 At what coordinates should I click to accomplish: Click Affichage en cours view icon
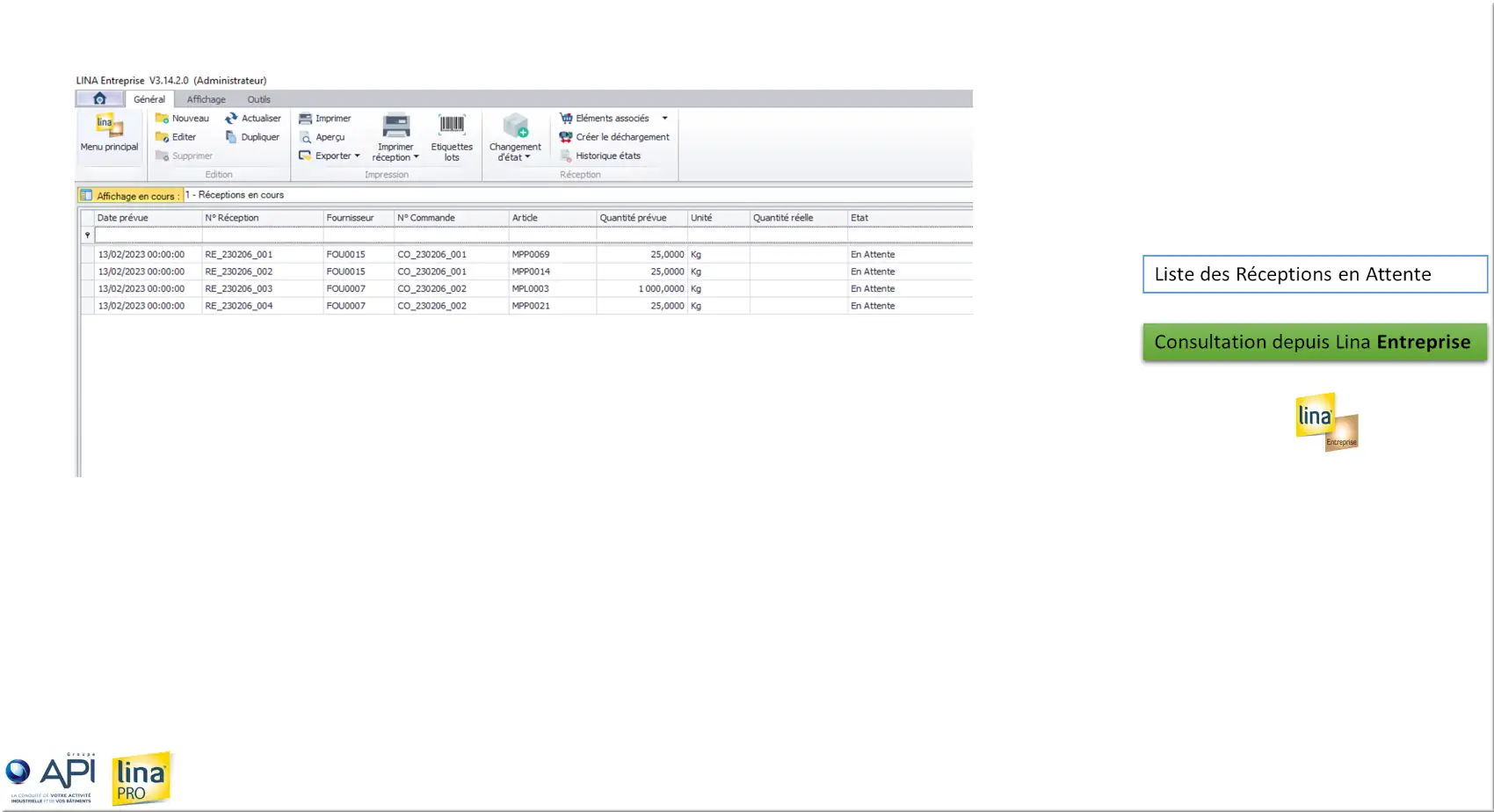click(x=86, y=195)
